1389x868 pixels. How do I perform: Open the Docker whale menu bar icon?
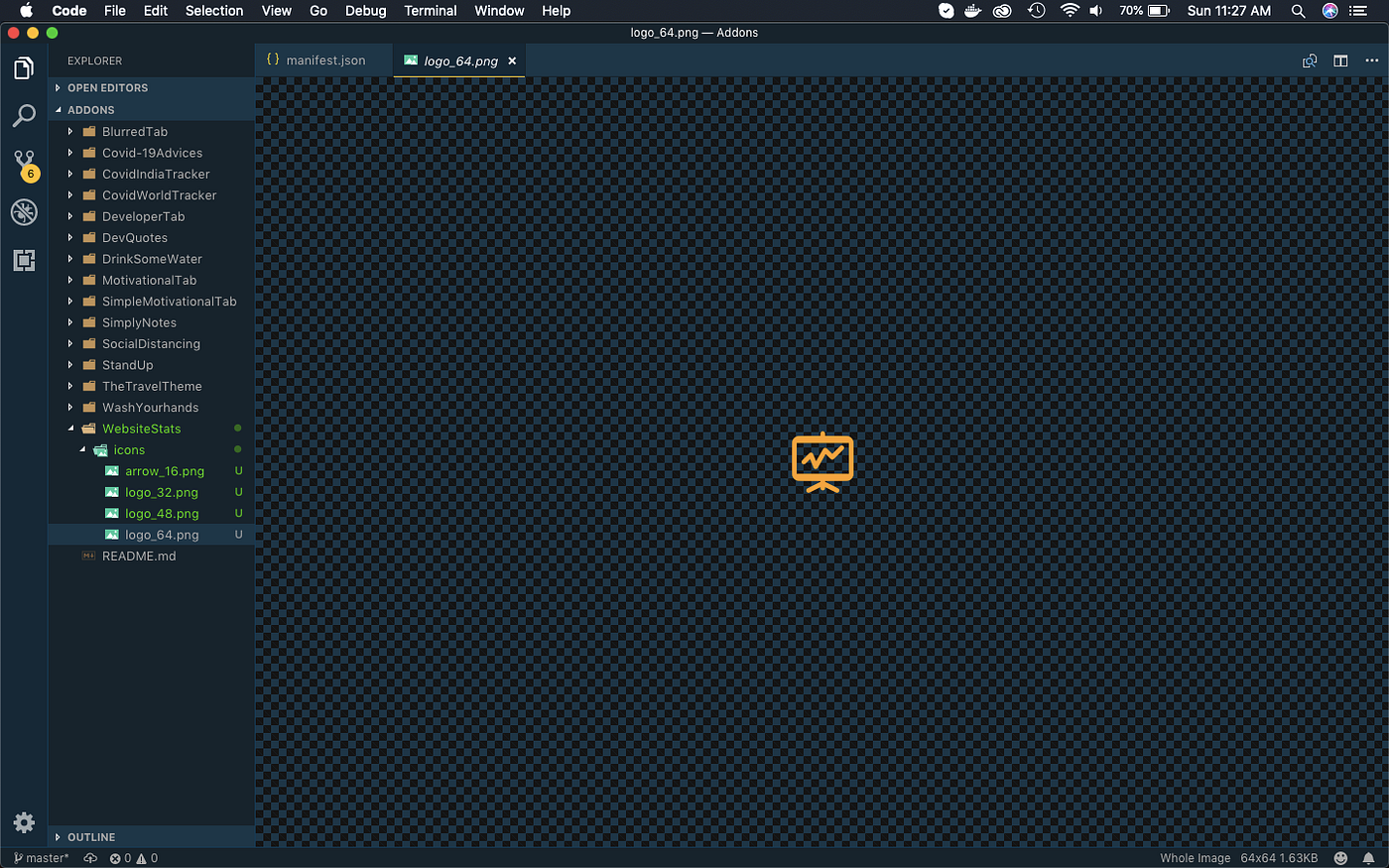[973, 11]
